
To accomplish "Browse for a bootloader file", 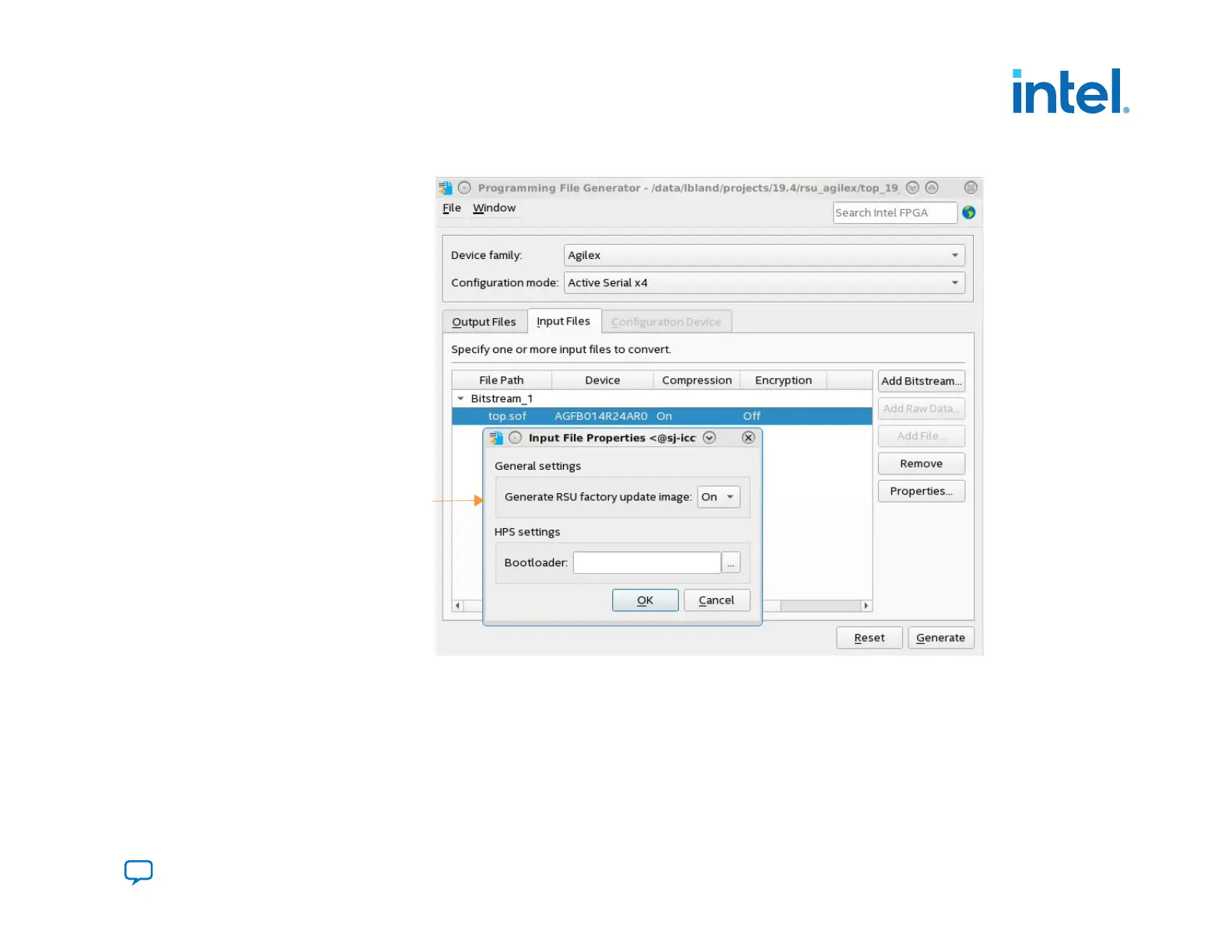I will point(731,562).
